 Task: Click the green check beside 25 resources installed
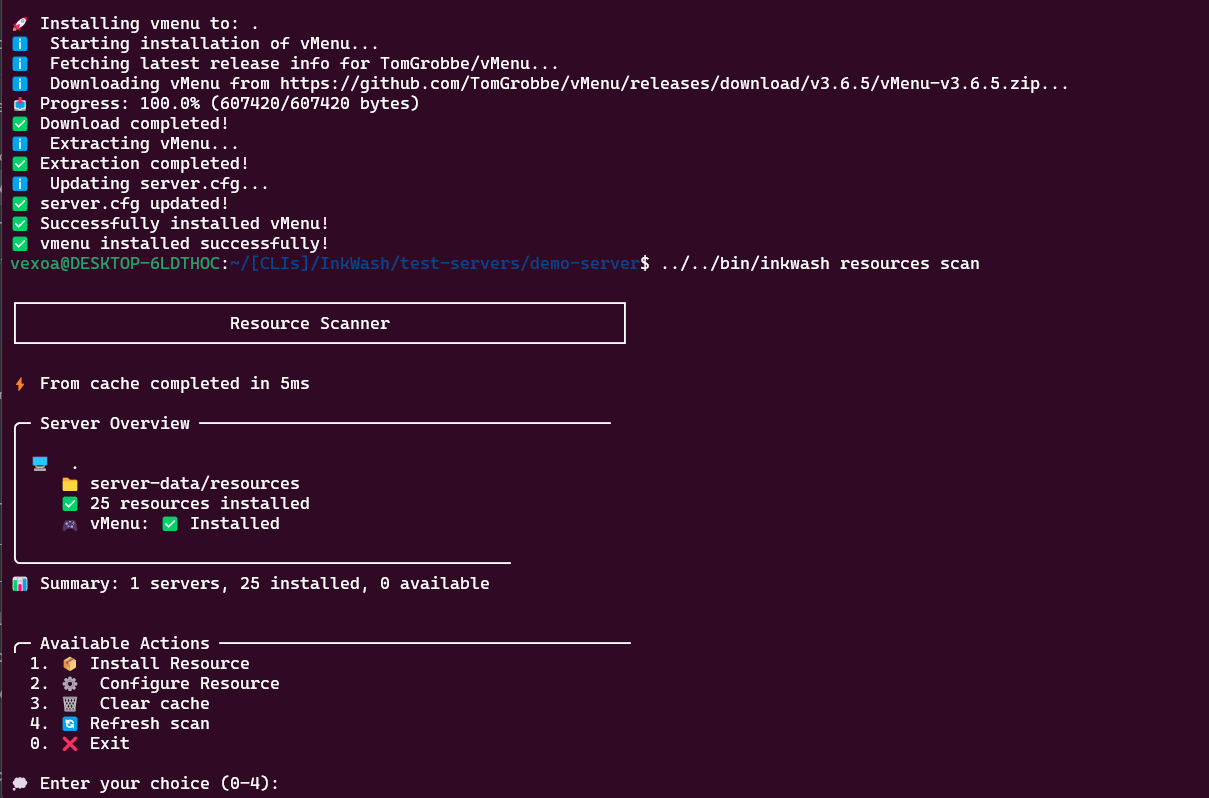[x=70, y=503]
